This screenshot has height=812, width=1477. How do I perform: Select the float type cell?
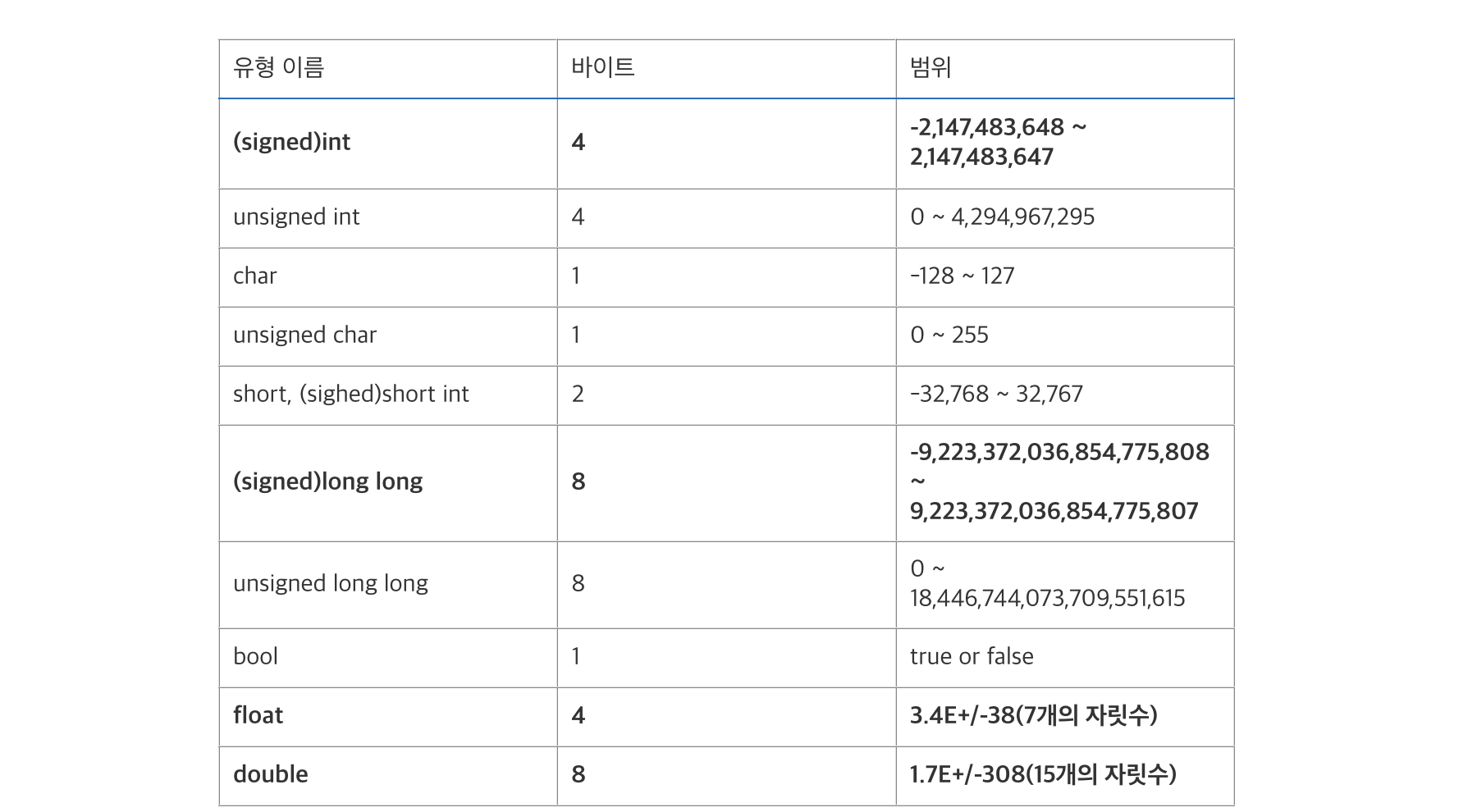[388, 717]
